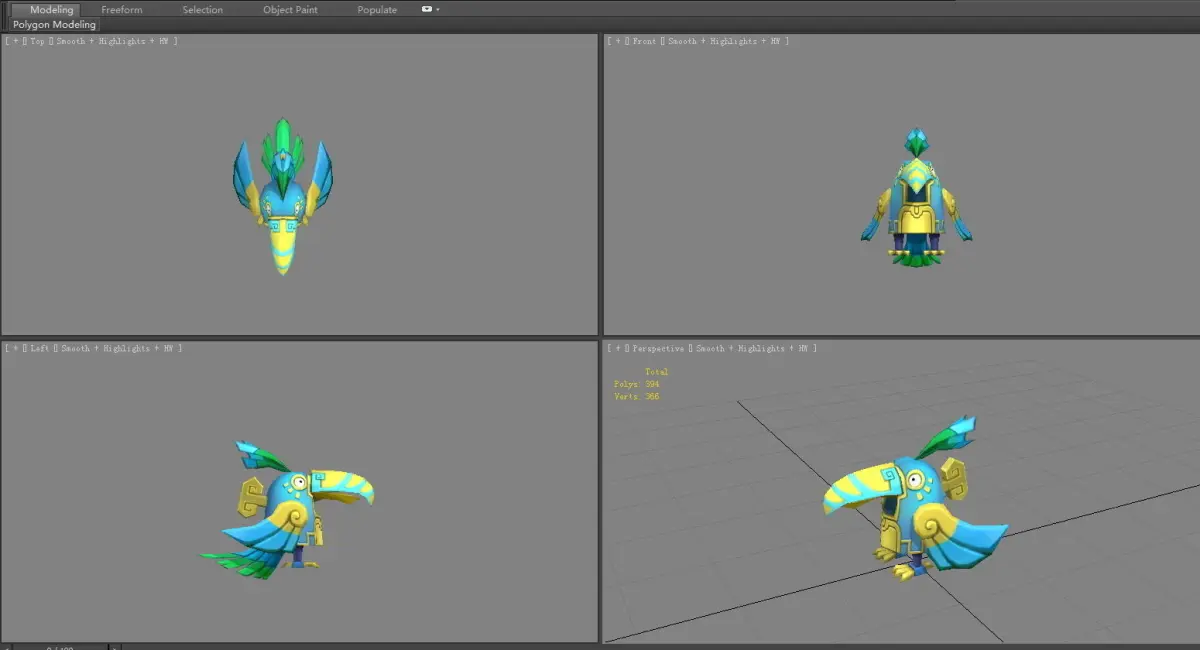Image resolution: width=1200 pixels, height=650 pixels.
Task: Select the toucan model in Left viewport
Action: point(287,511)
